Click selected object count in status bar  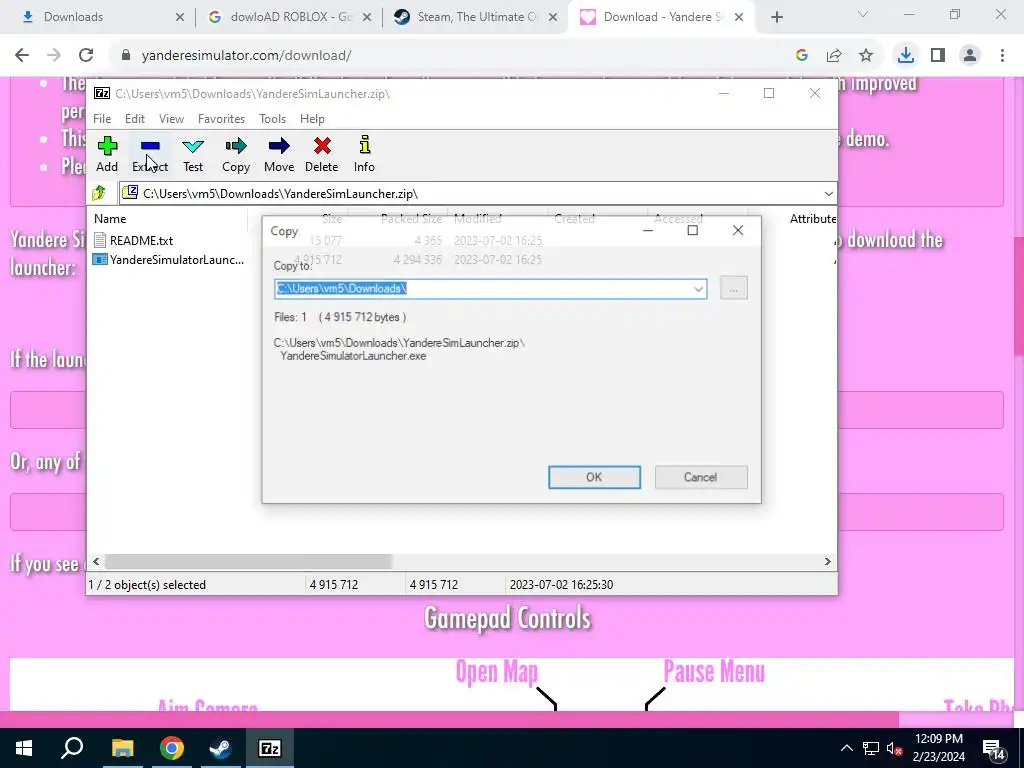pos(148,584)
